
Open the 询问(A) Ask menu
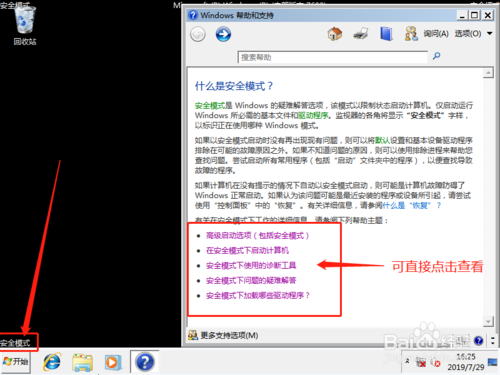point(436,34)
